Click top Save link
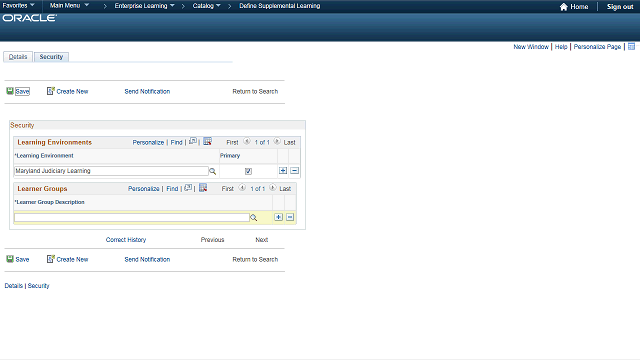This screenshot has width=640, height=360. pos(22,91)
